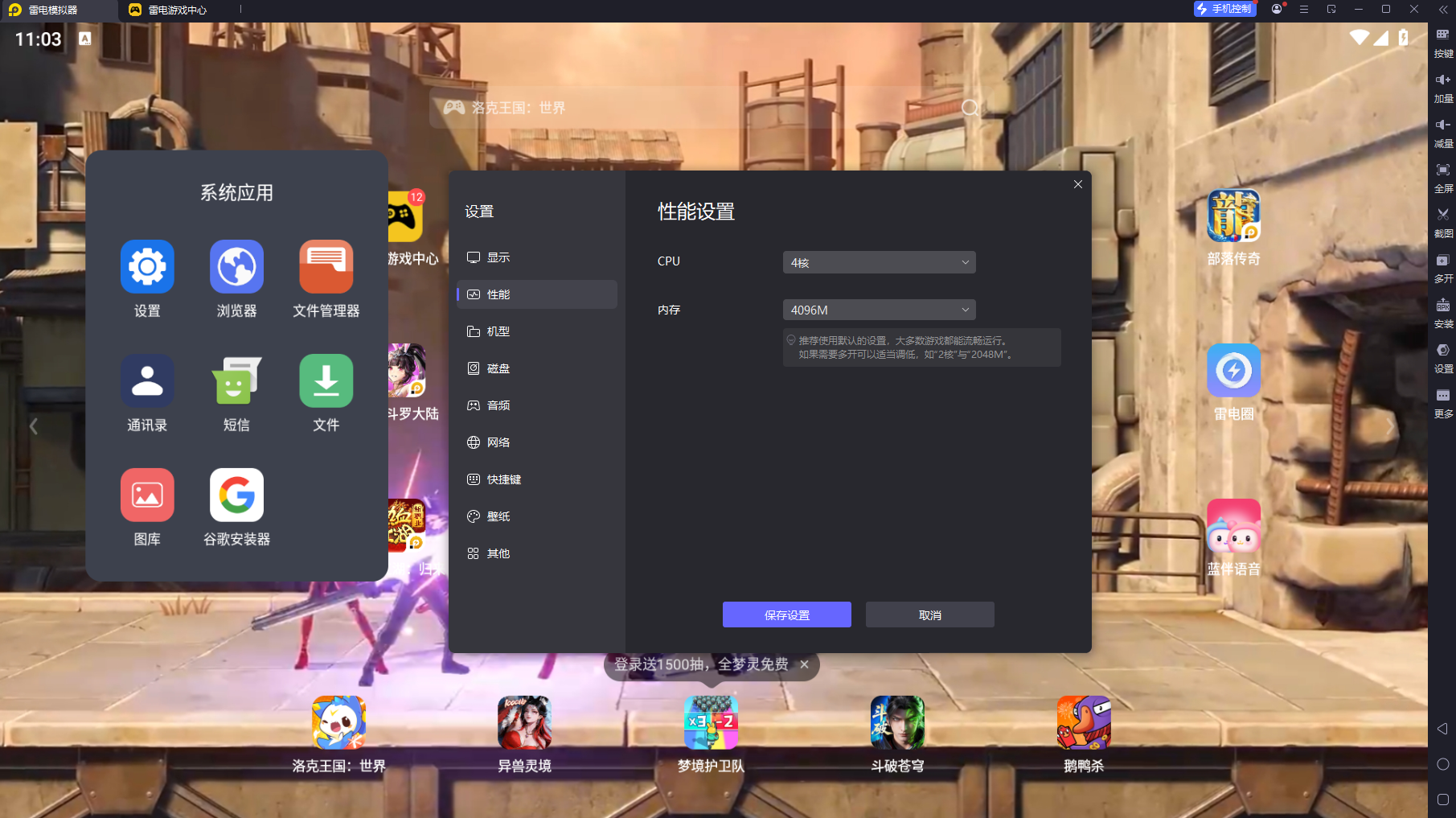Click the 手机控制 button

[1224, 9]
